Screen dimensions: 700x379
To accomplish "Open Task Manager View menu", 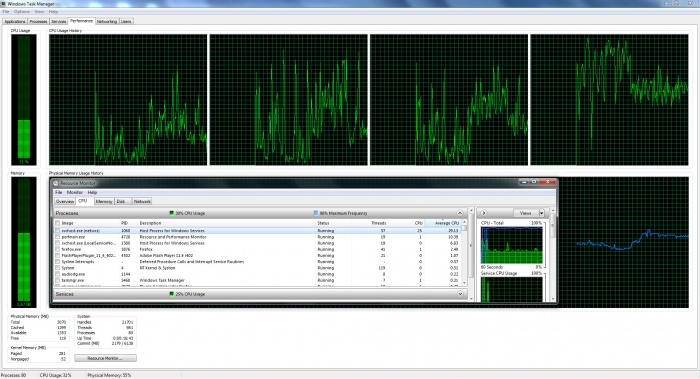I will (39, 12).
